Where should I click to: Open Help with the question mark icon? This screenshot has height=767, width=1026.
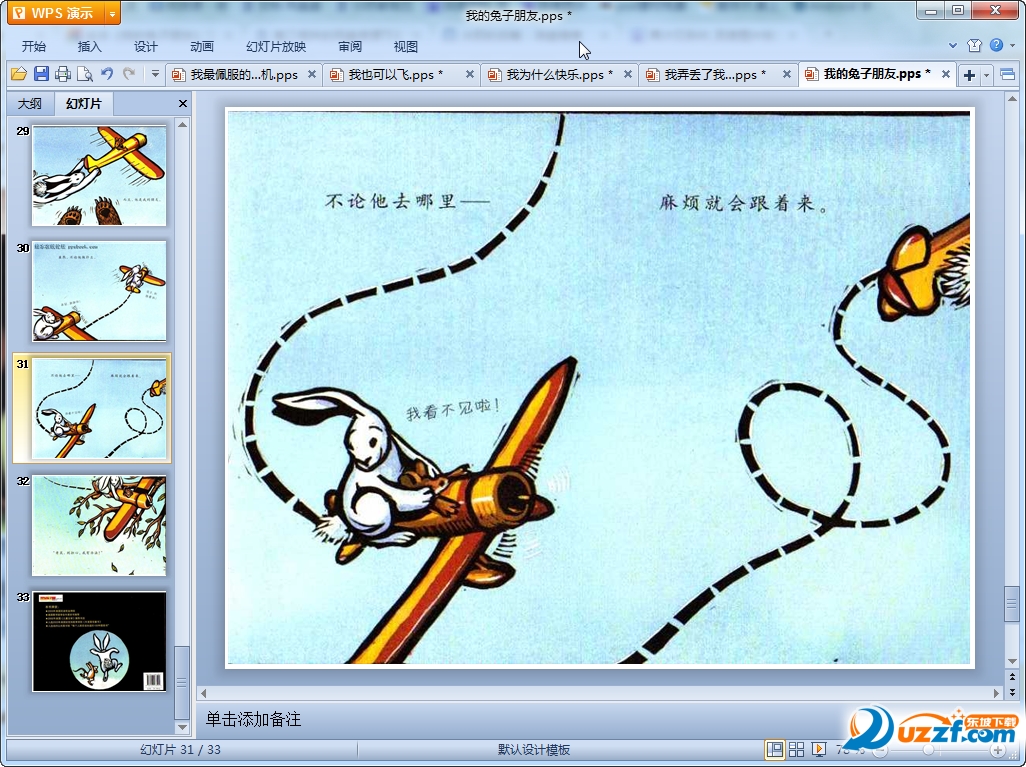pyautogui.click(x=996, y=45)
